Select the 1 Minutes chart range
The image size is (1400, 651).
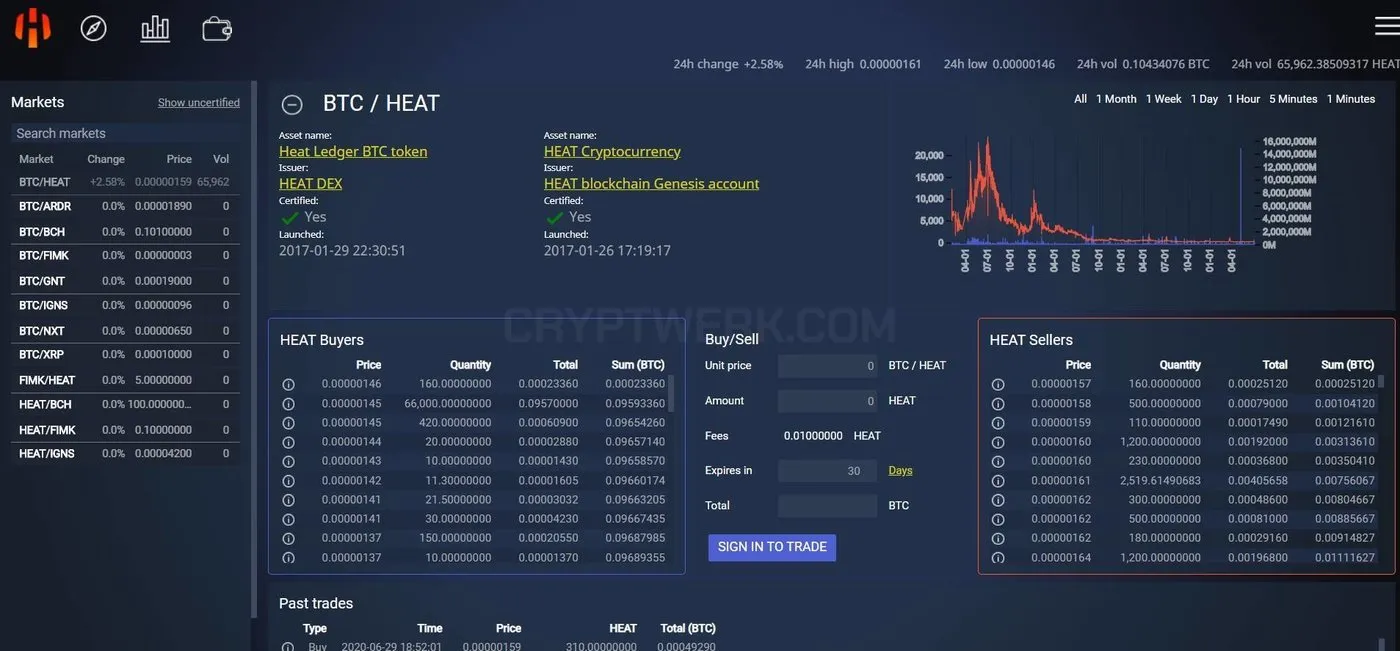pos(1351,99)
